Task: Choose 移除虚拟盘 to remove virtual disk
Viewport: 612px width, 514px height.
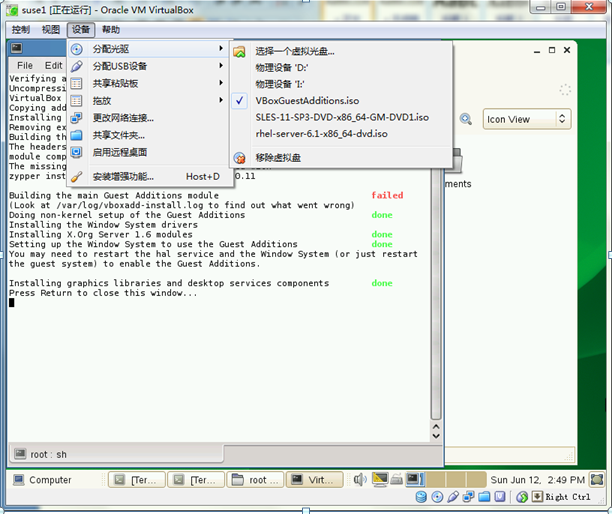Action: tap(341, 158)
